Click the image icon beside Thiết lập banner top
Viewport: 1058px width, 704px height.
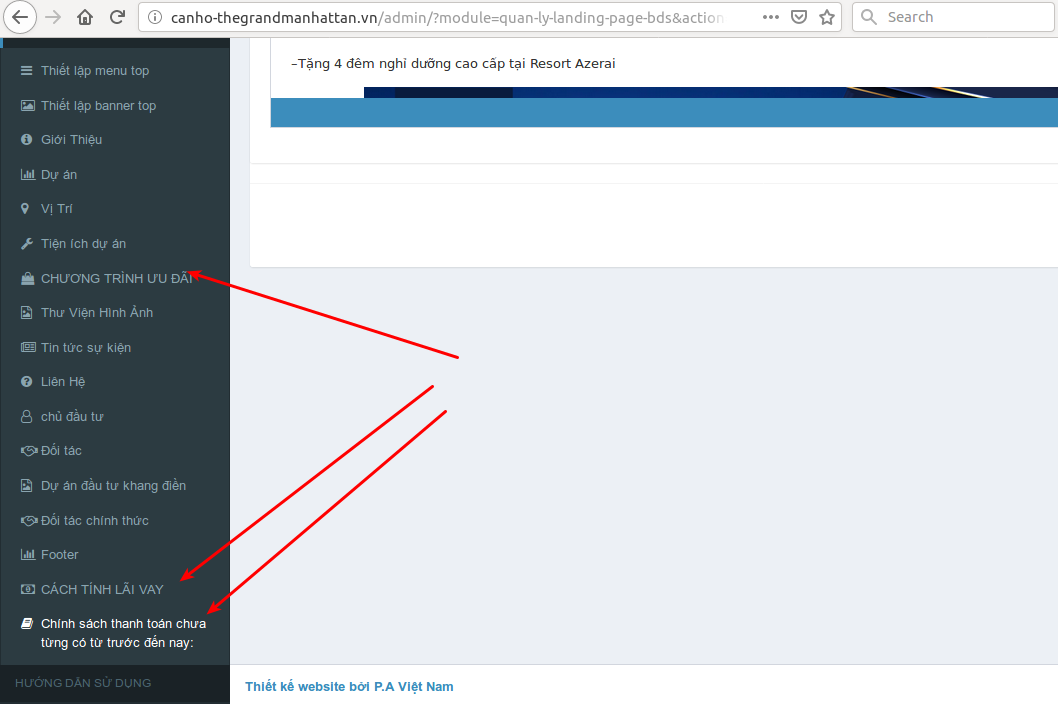click(x=28, y=105)
